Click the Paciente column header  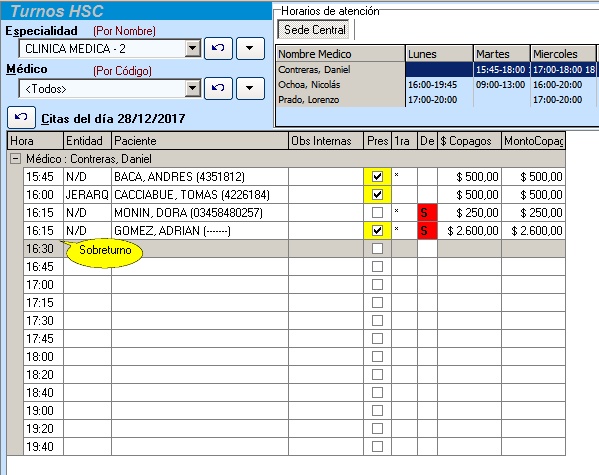click(x=199, y=141)
